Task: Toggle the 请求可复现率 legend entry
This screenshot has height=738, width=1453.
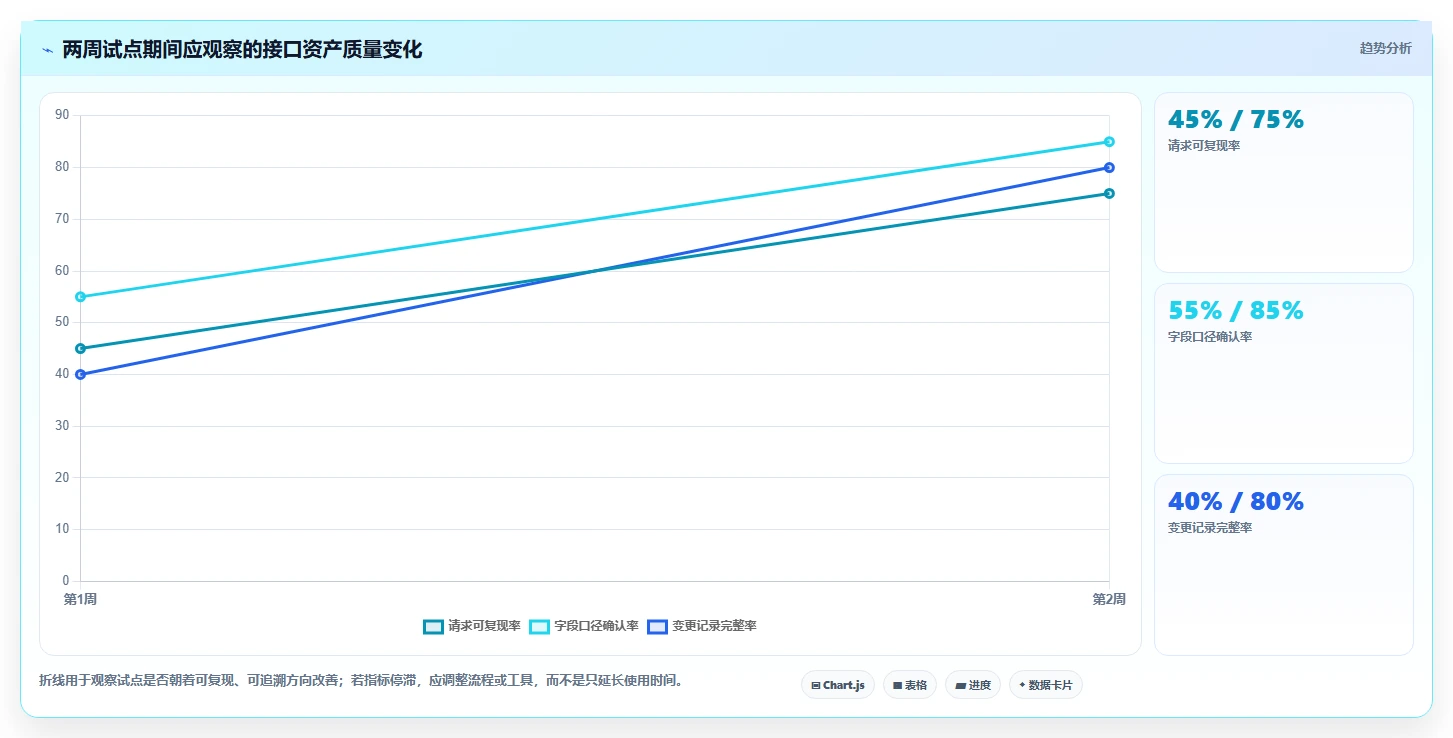Action: (x=472, y=626)
